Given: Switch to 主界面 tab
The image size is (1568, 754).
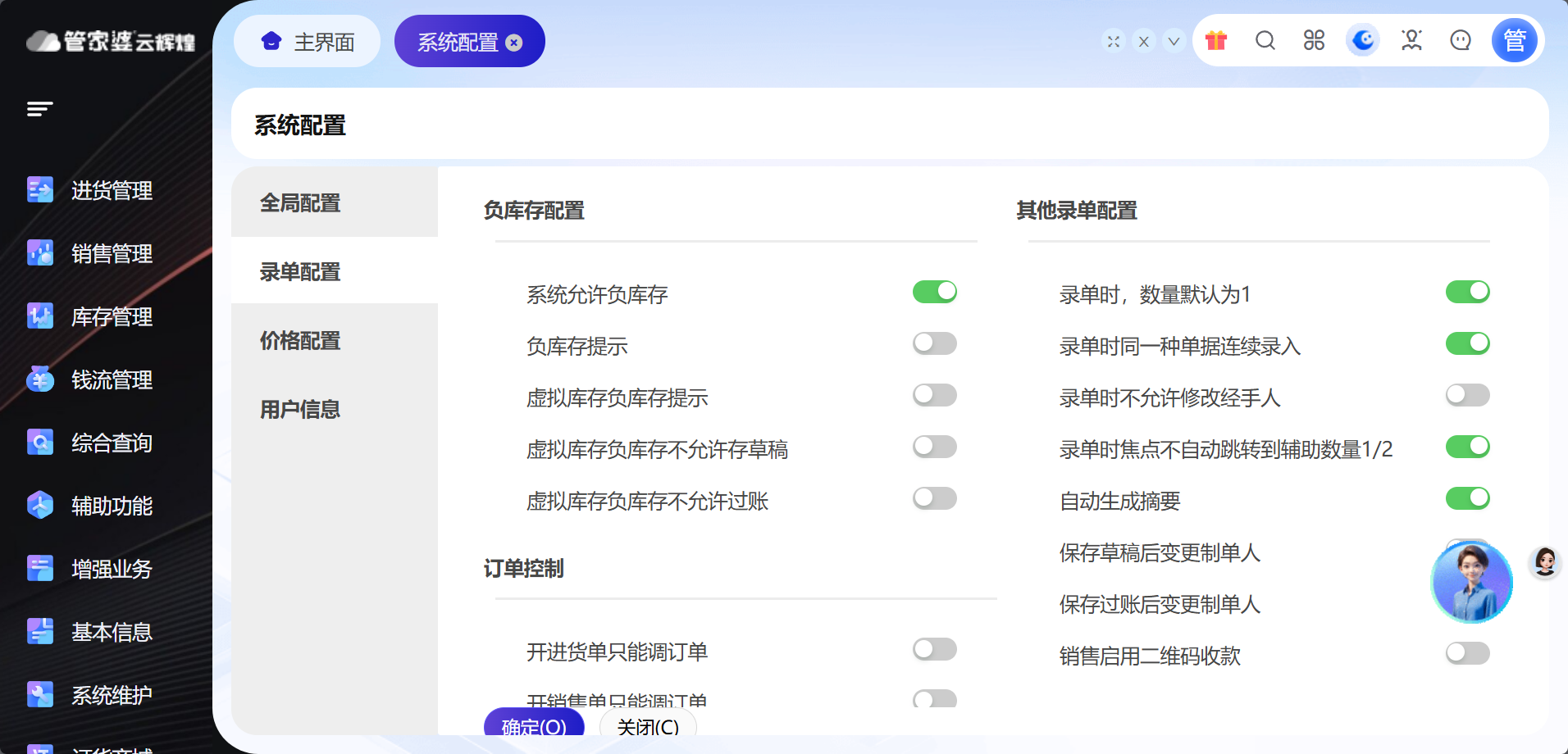Looking at the screenshot, I should pyautogui.click(x=307, y=41).
